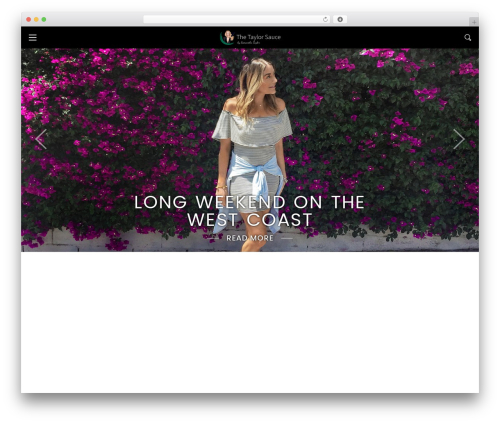This screenshot has width=500, height=423.
Task: Click the browser reload icon
Action: (325, 20)
